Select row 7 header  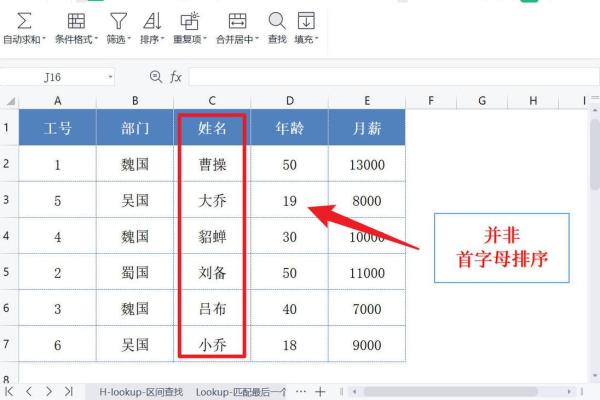[x=8, y=344]
